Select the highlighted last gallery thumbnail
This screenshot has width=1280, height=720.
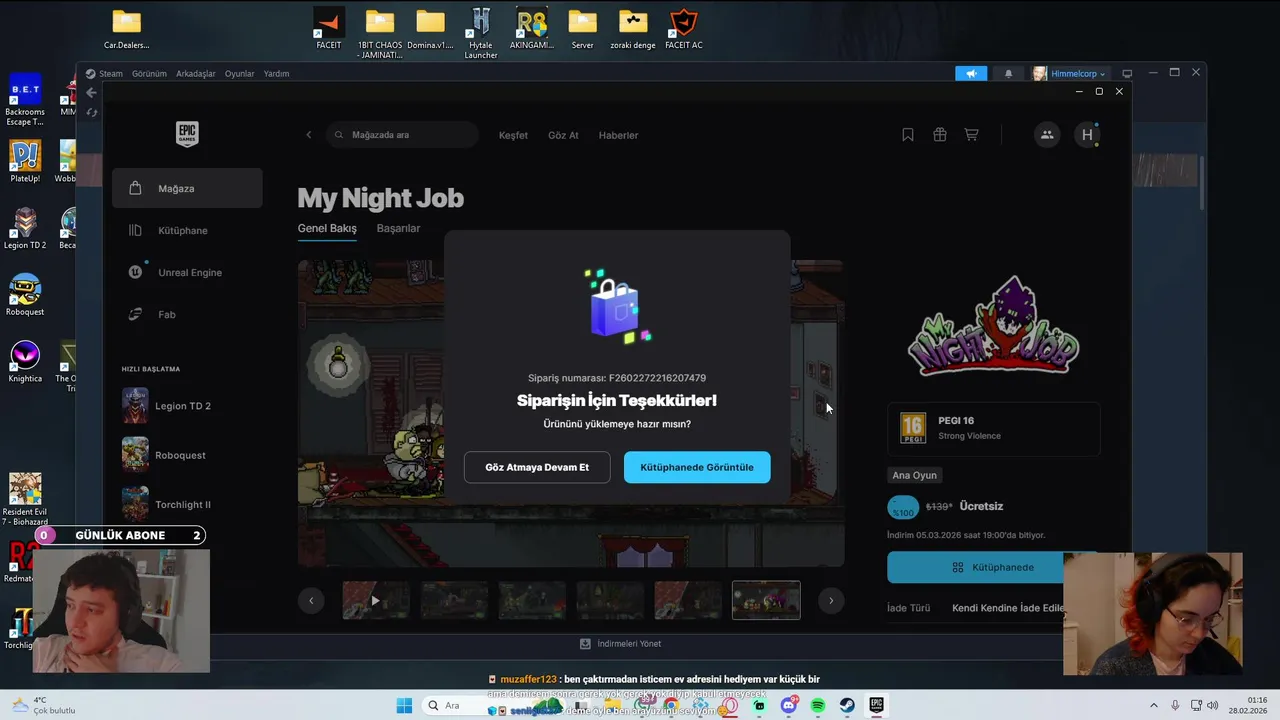(766, 601)
